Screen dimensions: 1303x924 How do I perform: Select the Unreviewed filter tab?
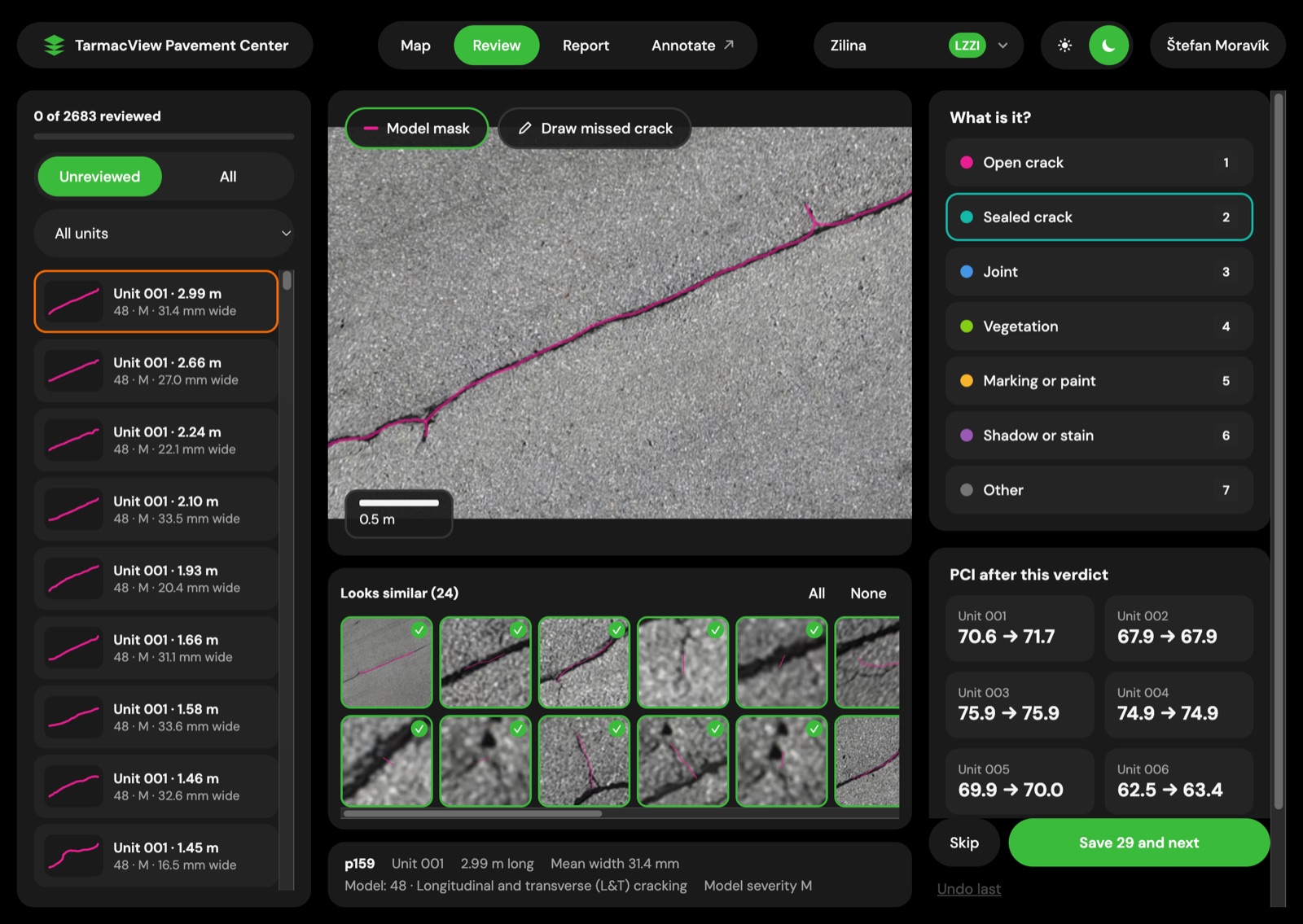click(99, 177)
